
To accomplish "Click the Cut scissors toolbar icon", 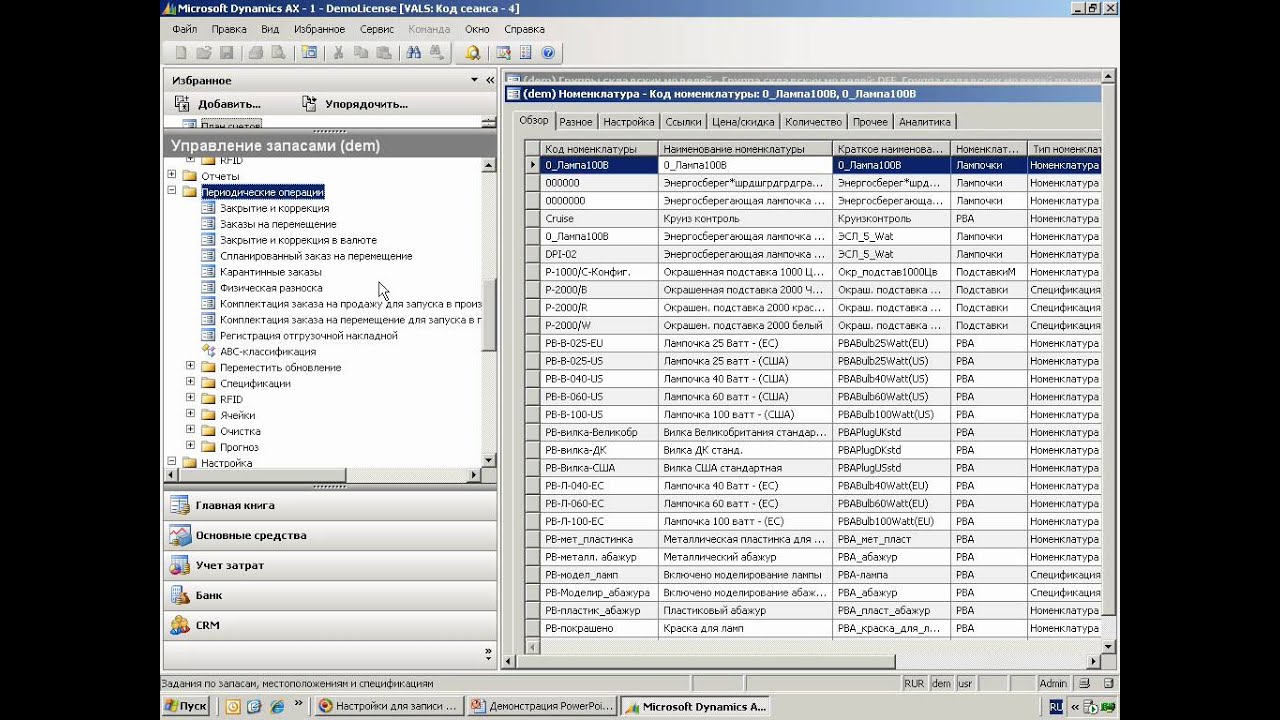I will [338, 53].
